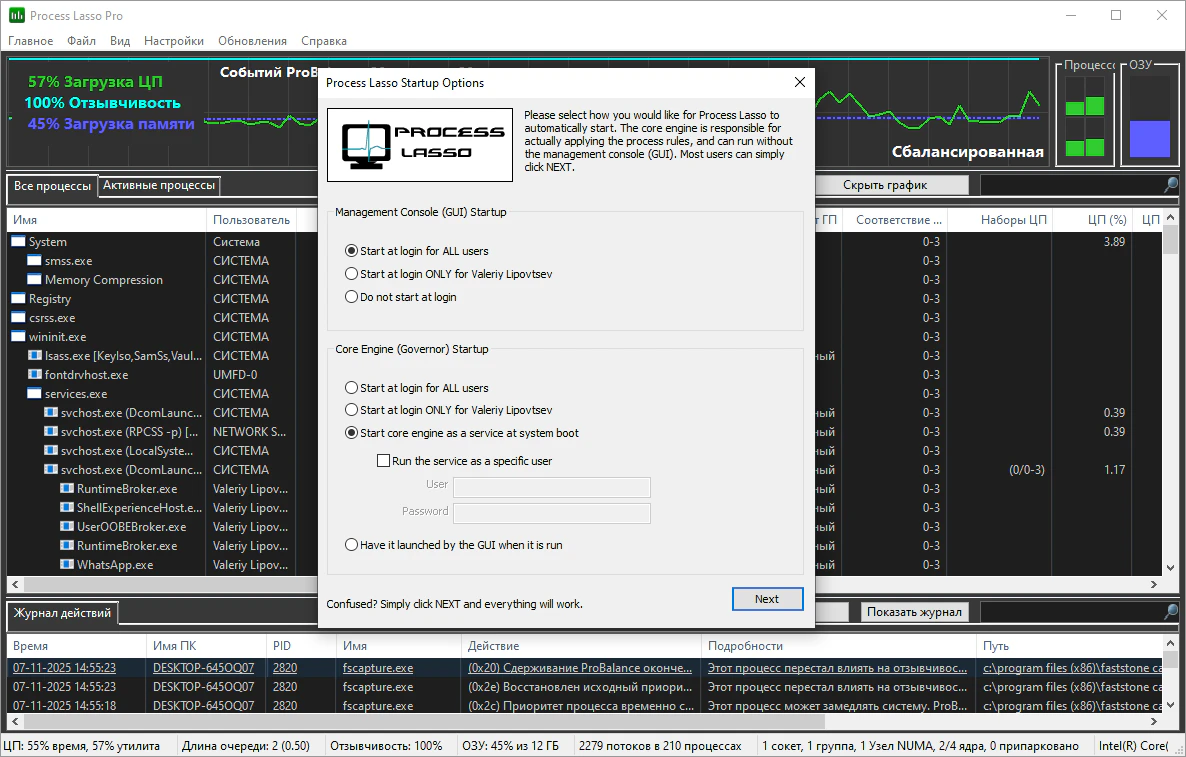Sort by the Пользователь column header
This screenshot has width=1186, height=757.
(251, 219)
